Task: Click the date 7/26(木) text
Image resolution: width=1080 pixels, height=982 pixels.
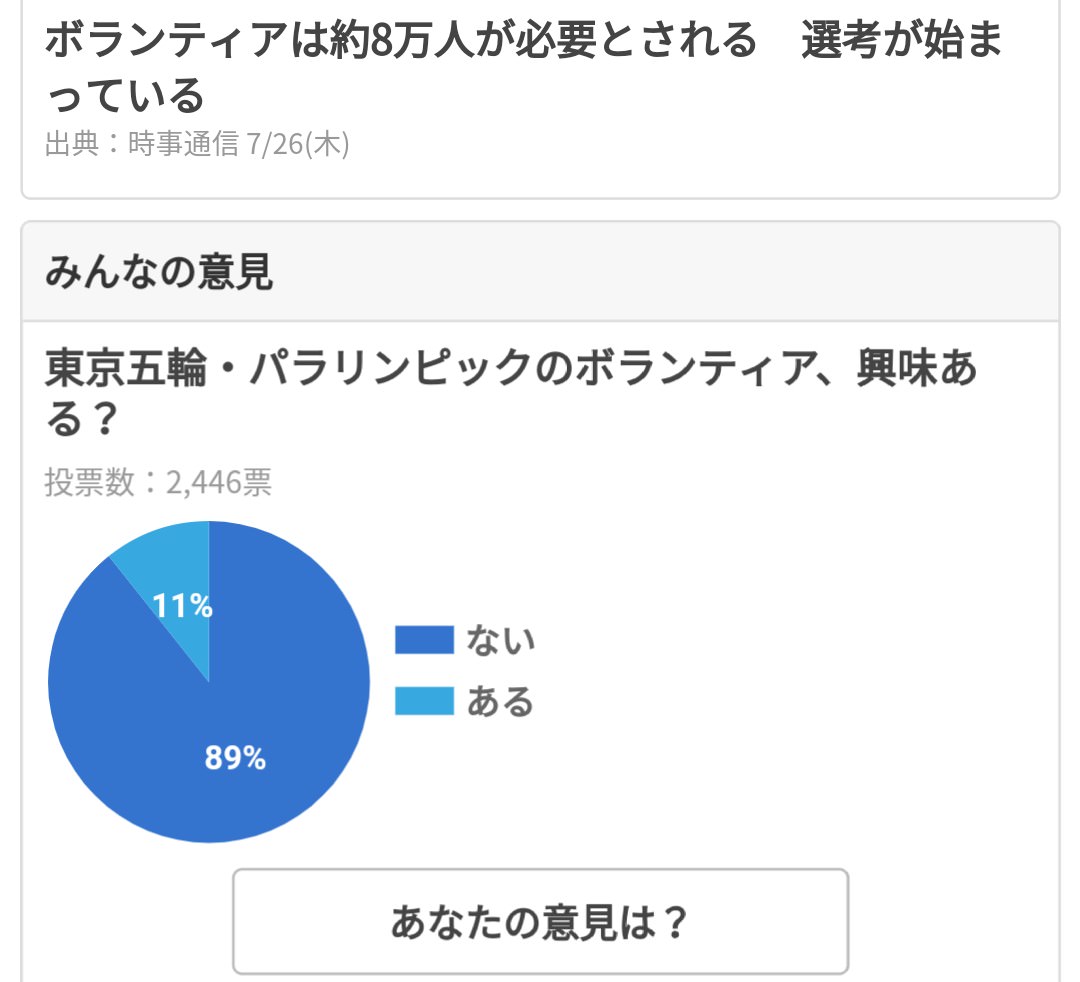Action: 298,144
